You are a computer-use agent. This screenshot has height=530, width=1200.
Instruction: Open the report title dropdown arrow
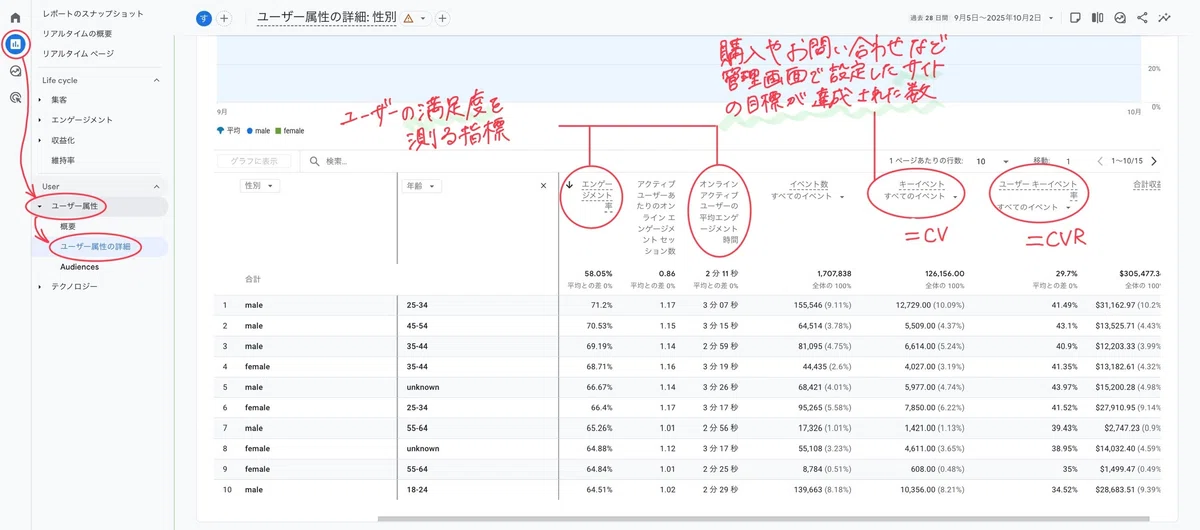point(424,18)
